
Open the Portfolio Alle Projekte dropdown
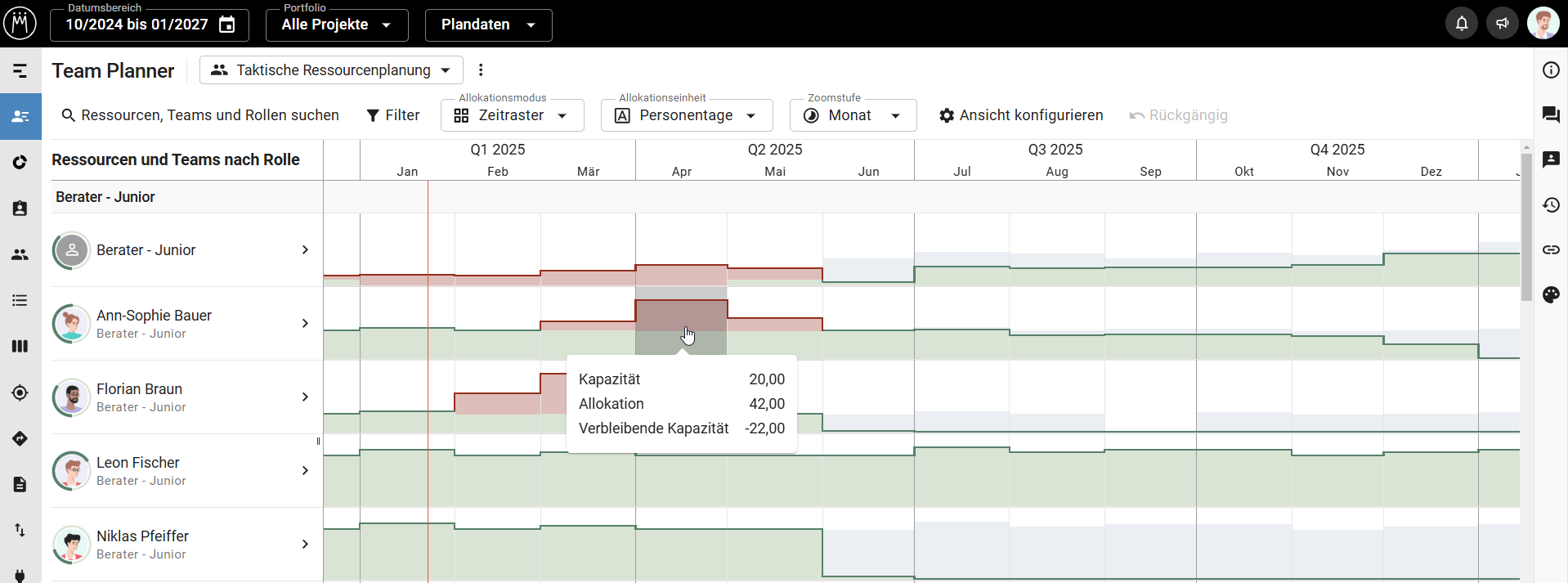click(x=337, y=25)
